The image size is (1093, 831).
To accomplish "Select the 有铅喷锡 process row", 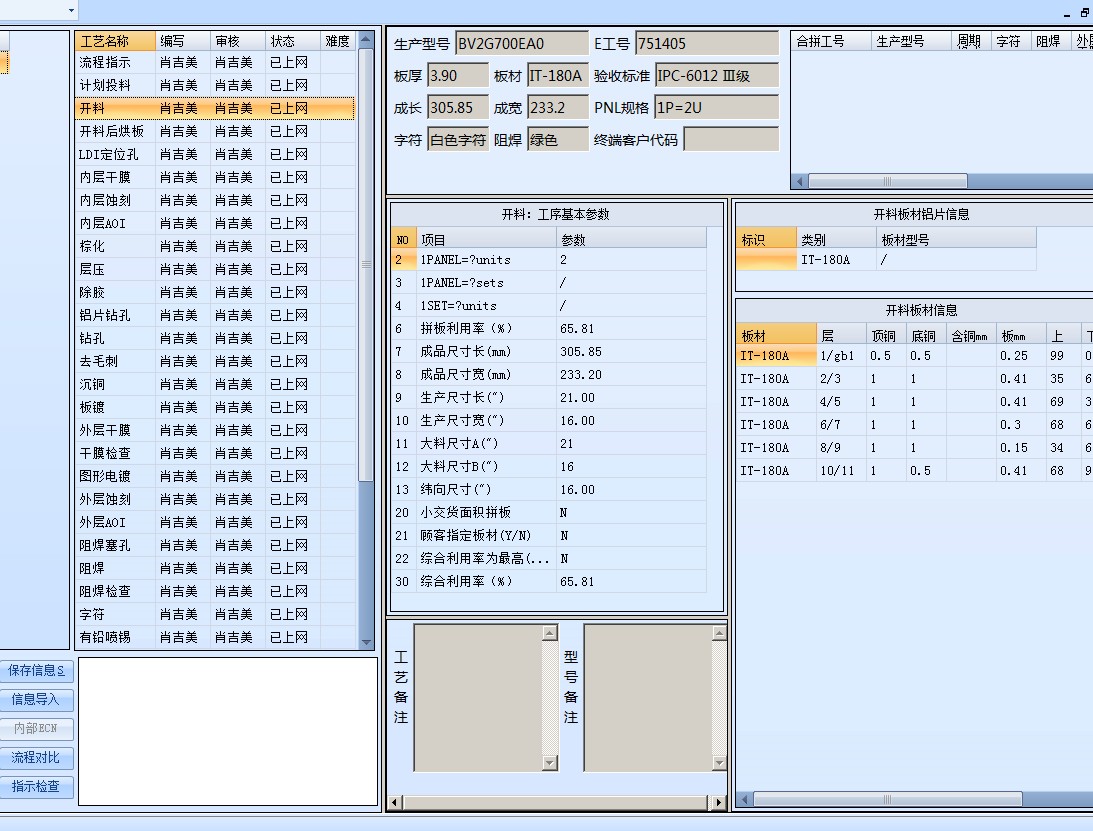I will click(x=215, y=638).
